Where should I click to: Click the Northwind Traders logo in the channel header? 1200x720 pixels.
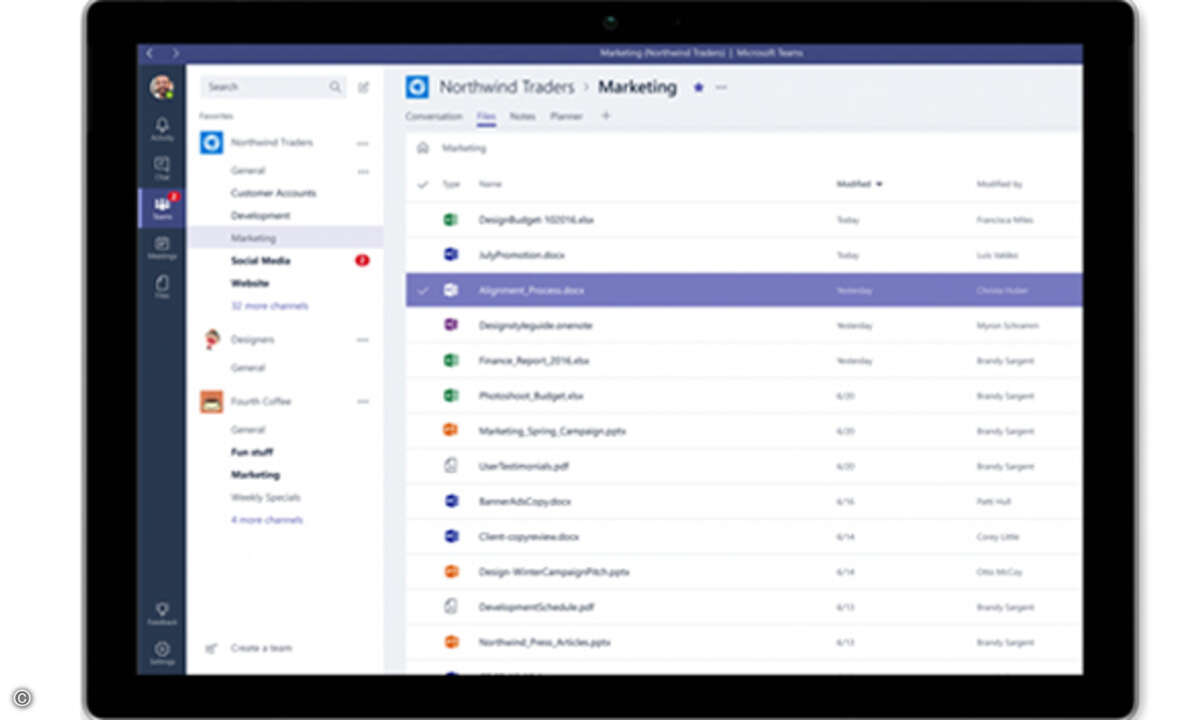tap(417, 87)
